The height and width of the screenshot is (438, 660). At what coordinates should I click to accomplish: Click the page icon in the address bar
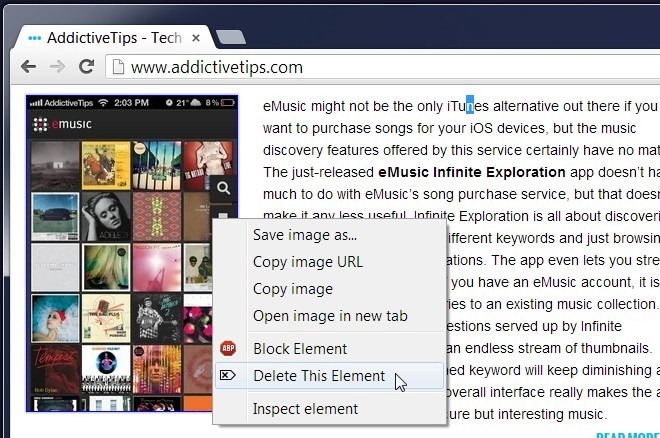[x=118, y=66]
